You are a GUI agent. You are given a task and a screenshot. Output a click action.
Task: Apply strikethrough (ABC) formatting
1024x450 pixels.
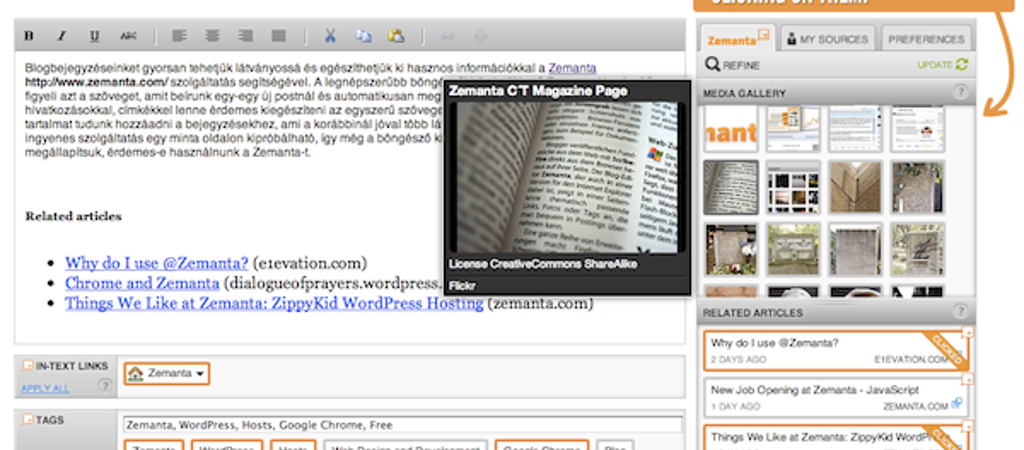129,37
